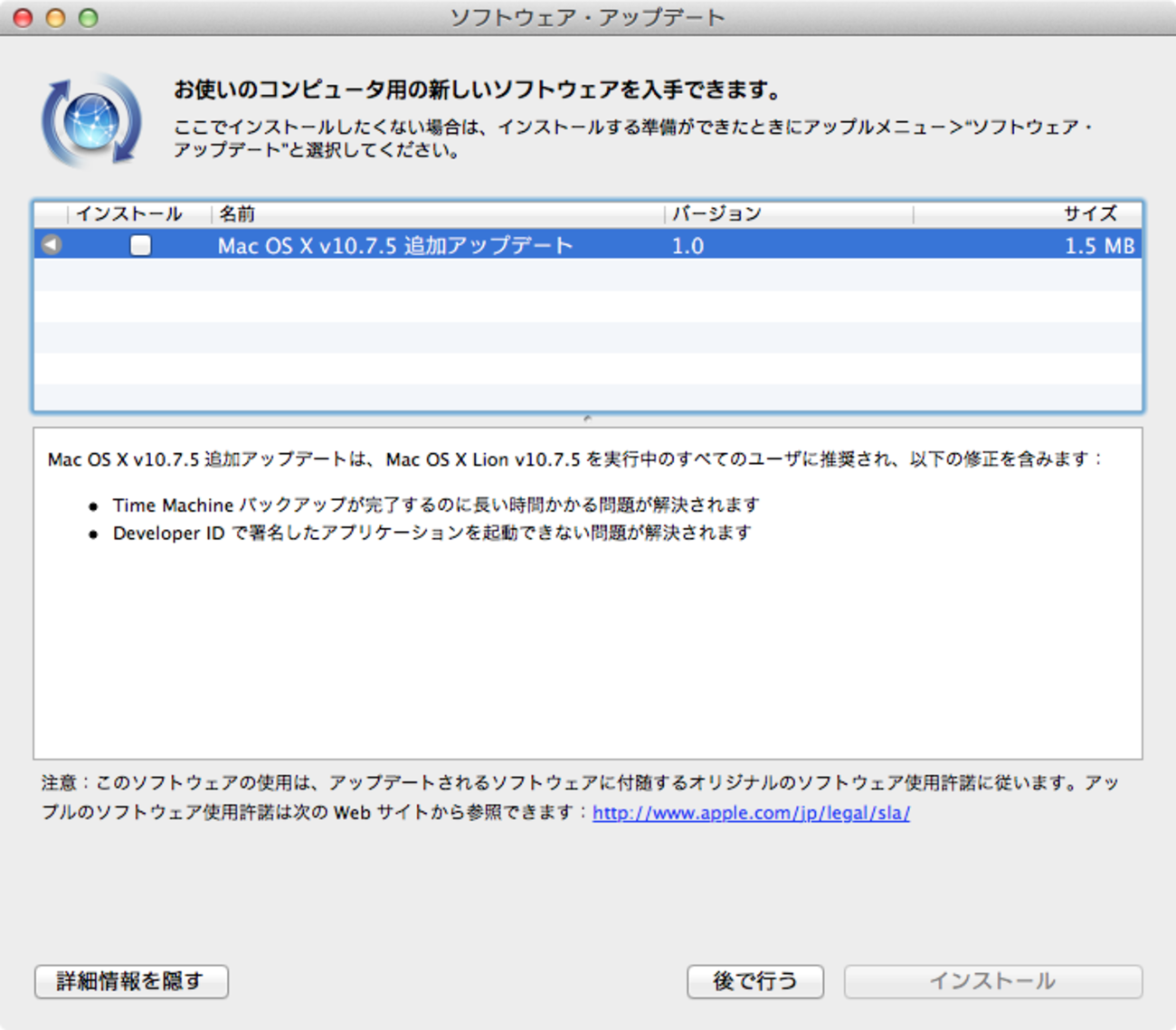
Task: Click the headline お使いのコンピュータ用の新しいソフトウェア
Action: [477, 90]
